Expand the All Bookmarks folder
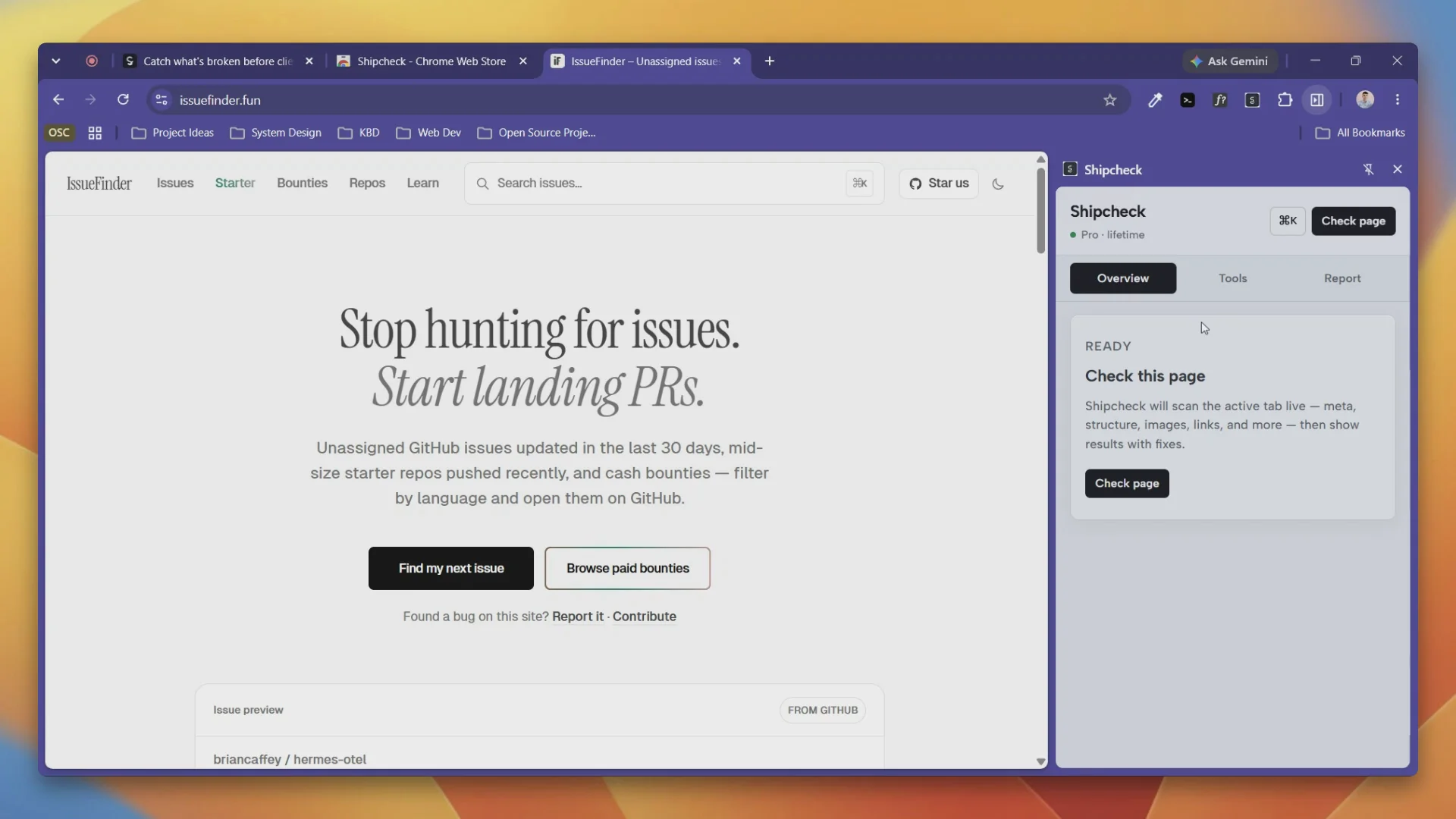The height and width of the screenshot is (819, 1456). coord(1360,133)
